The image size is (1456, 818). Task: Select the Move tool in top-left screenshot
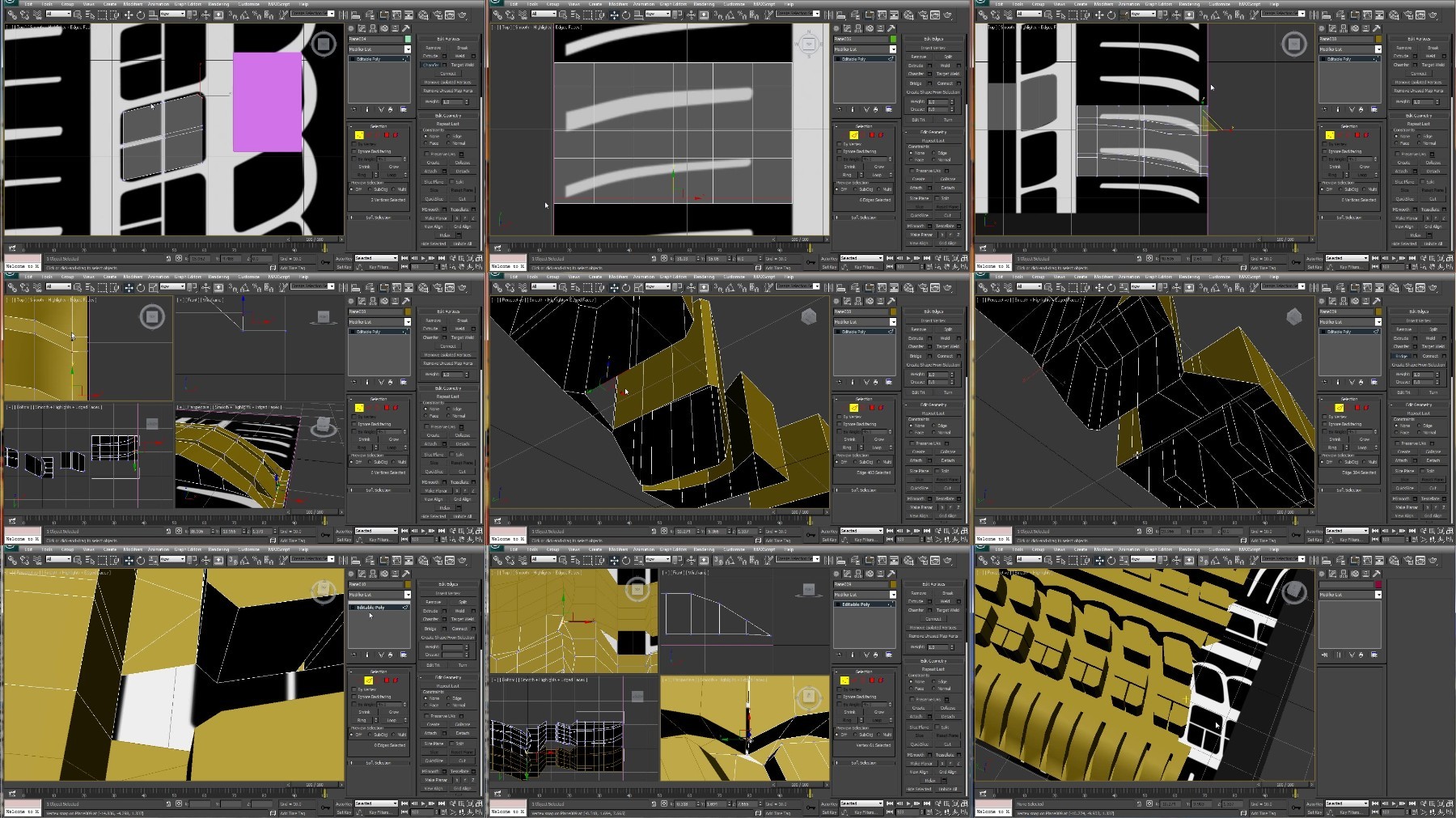coord(129,15)
